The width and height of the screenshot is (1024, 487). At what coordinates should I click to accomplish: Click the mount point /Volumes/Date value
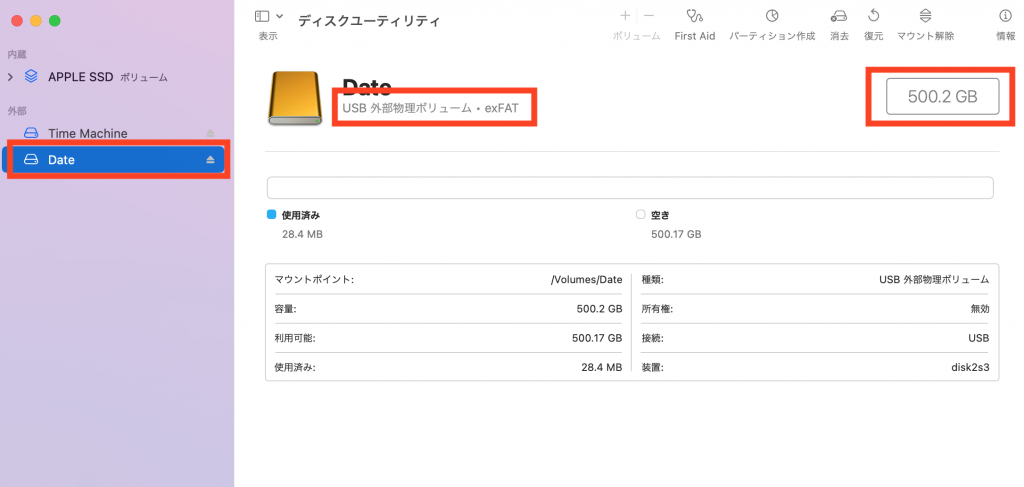pos(586,280)
